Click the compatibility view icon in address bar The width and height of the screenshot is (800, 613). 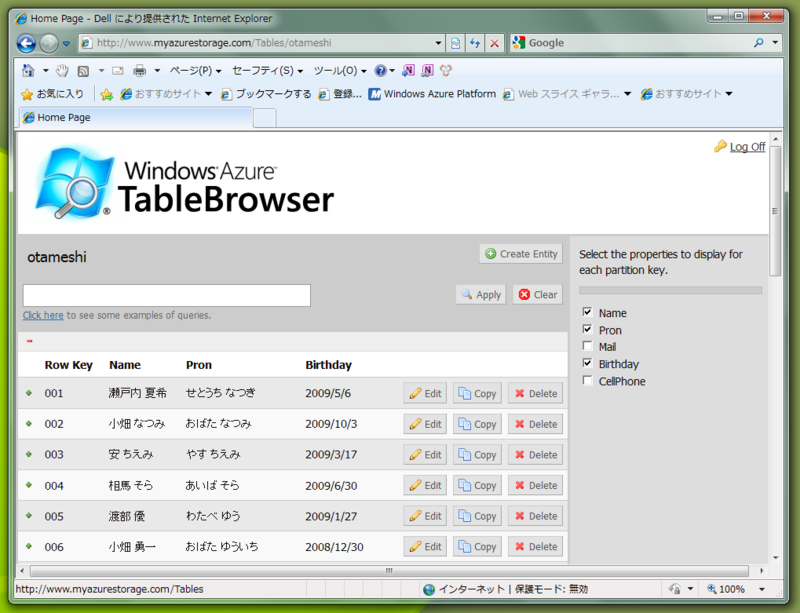[456, 43]
